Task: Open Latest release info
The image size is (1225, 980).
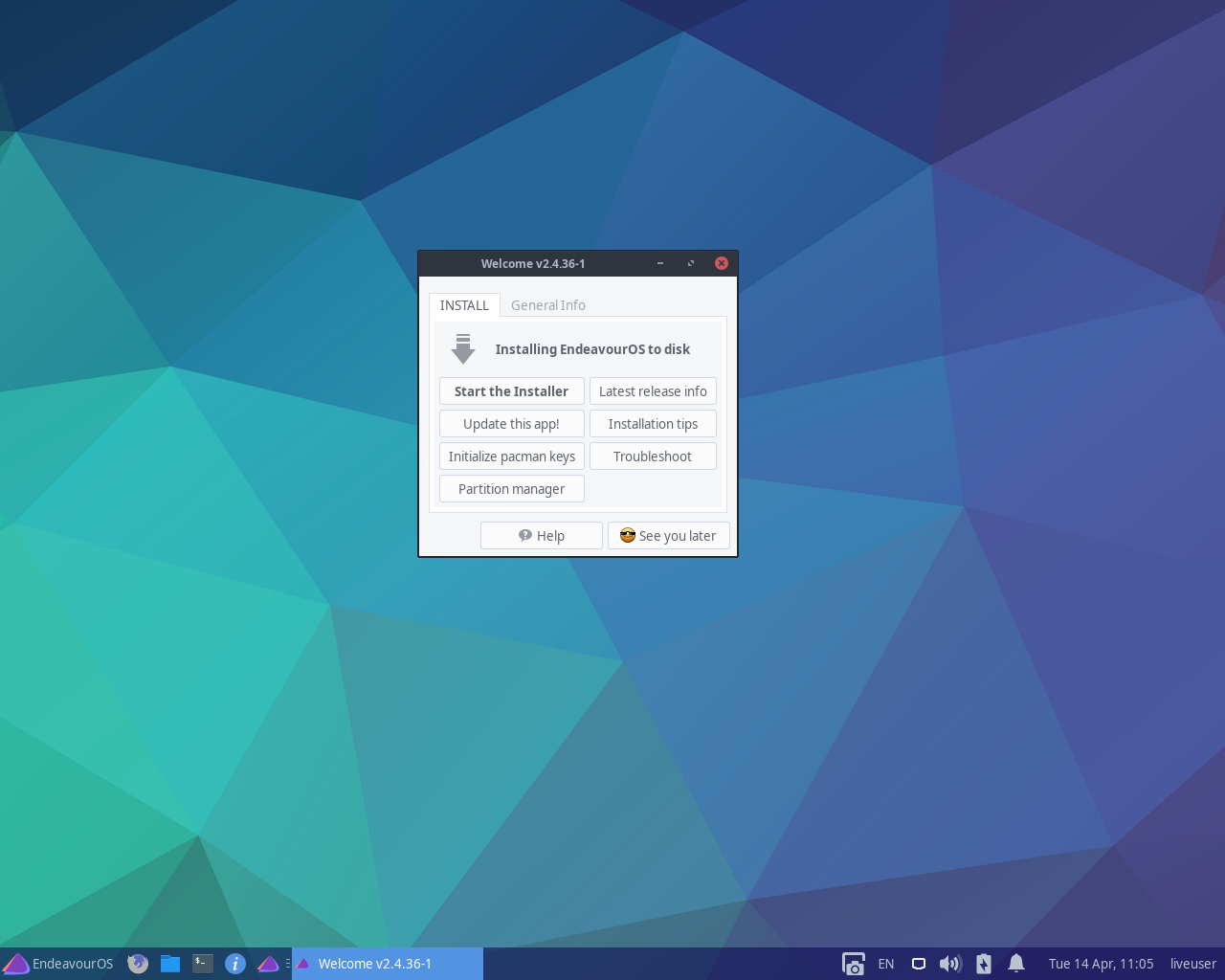Action: [653, 391]
